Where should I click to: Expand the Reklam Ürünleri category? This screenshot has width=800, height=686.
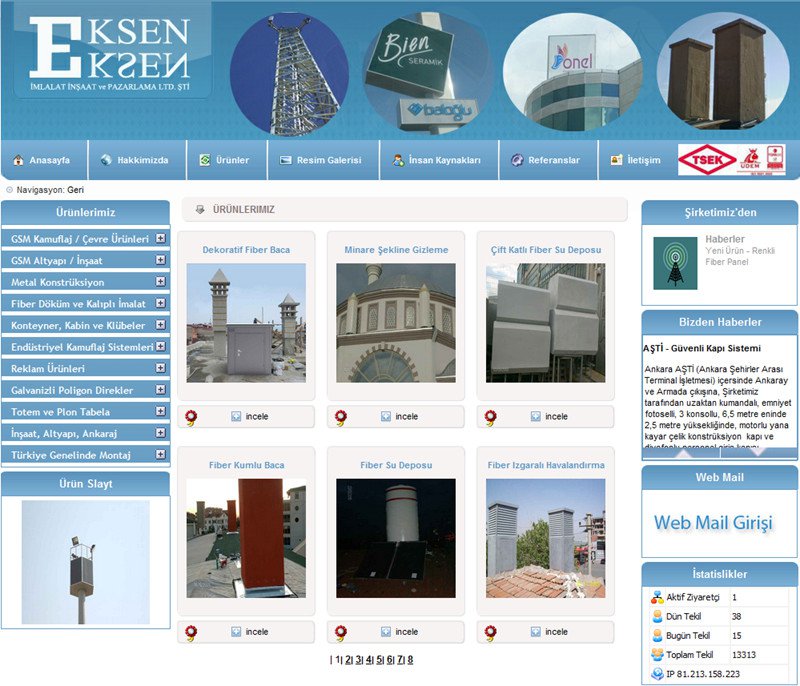(x=161, y=368)
